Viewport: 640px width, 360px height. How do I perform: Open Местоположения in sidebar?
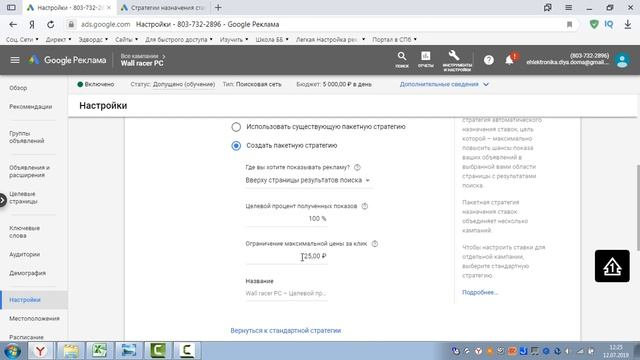(34, 318)
